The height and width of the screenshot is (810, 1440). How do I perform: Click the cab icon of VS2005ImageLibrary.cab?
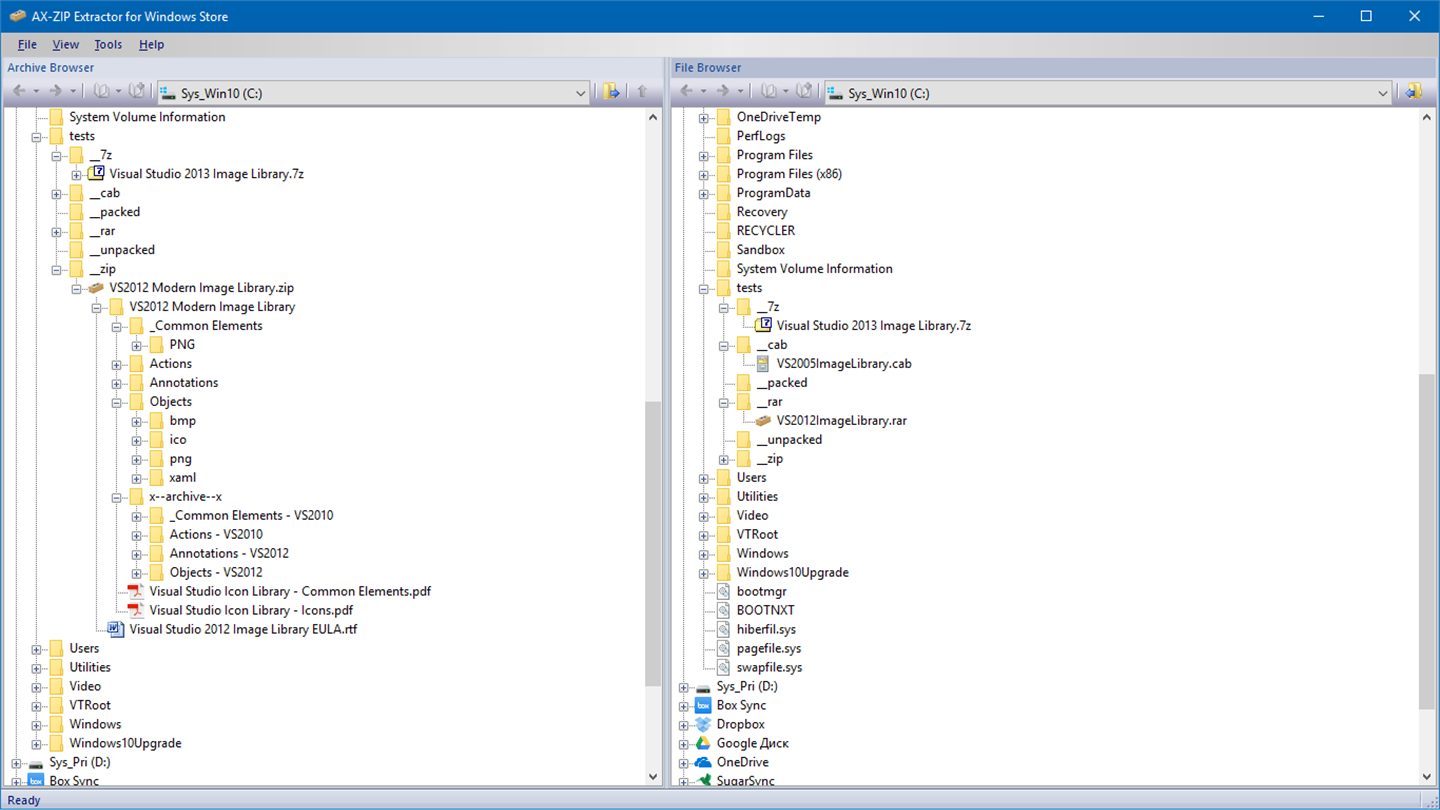763,364
